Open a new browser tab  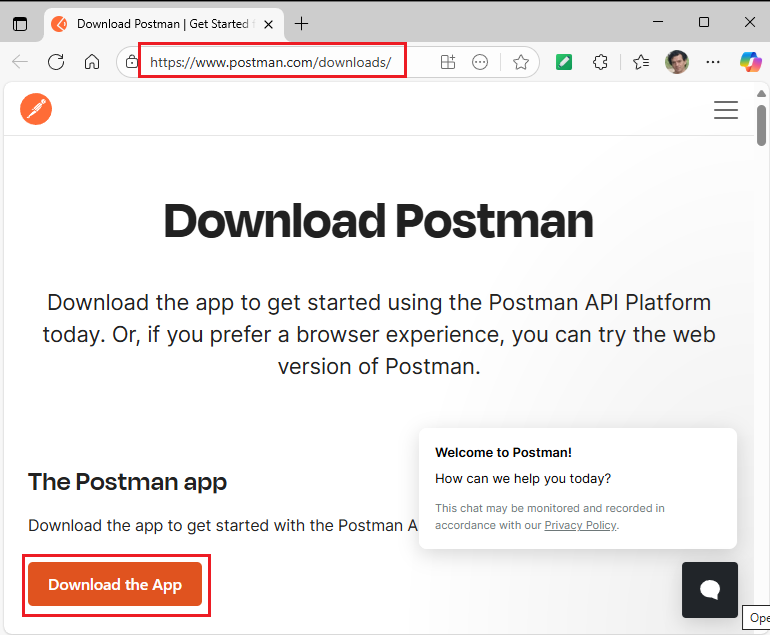(302, 23)
